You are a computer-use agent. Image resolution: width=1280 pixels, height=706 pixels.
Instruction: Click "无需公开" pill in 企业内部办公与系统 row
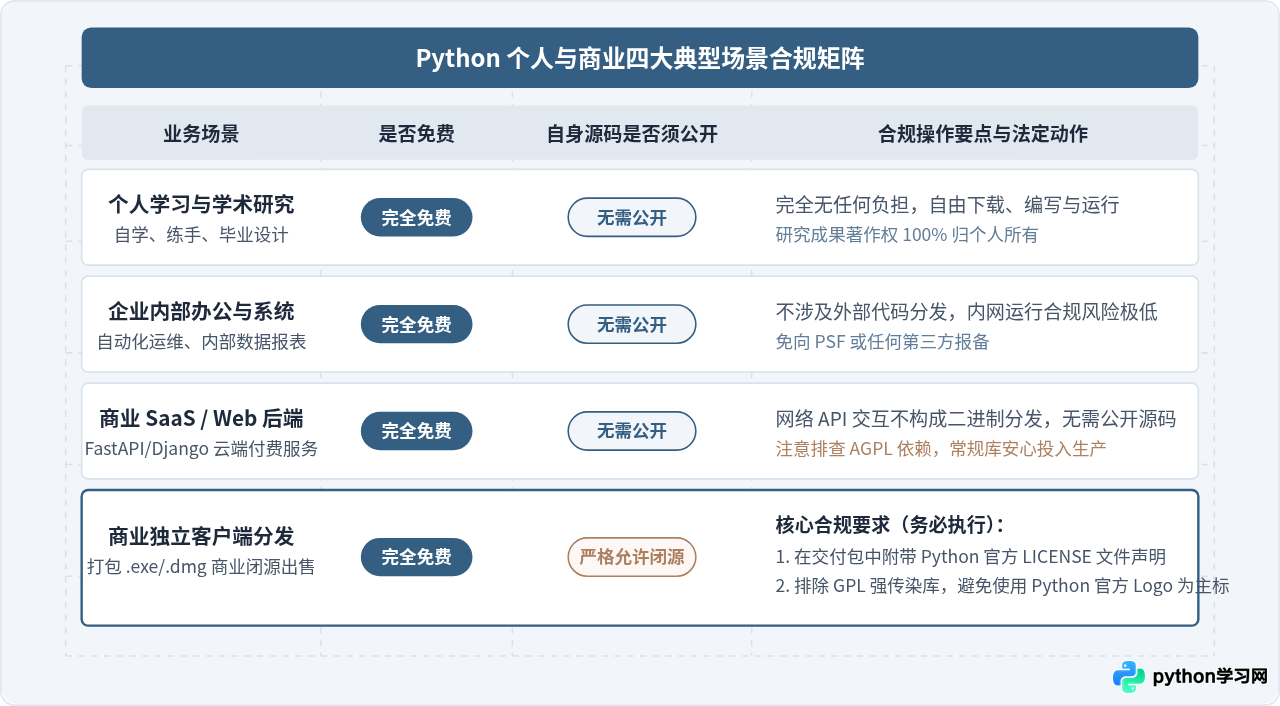632,324
